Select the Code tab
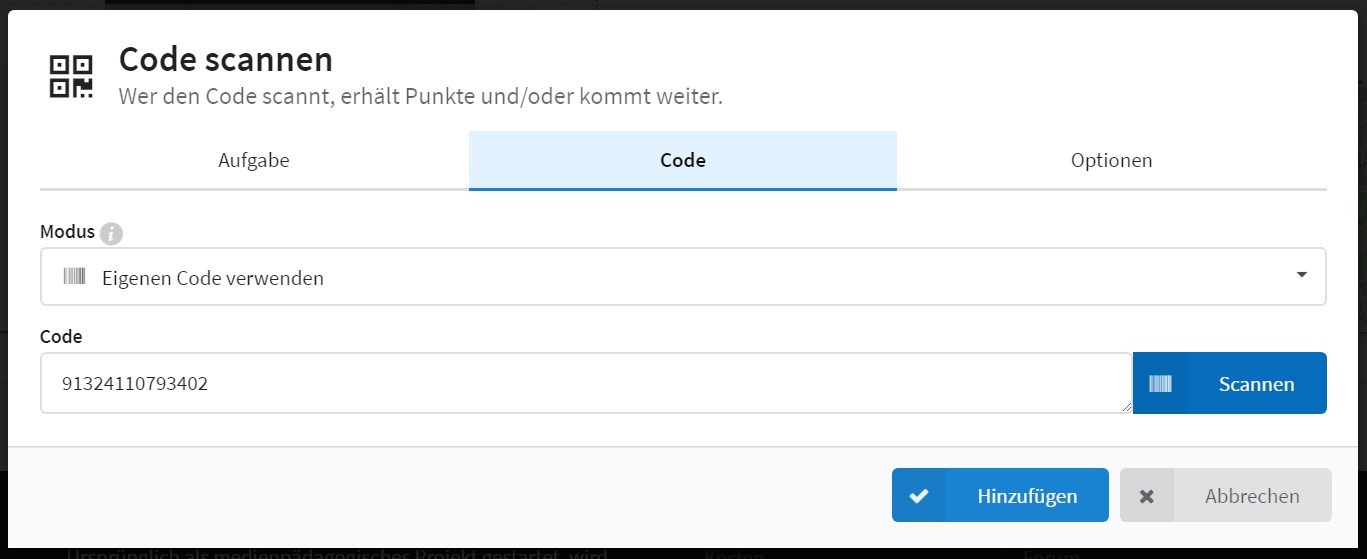This screenshot has height=559, width=1367. [683, 160]
